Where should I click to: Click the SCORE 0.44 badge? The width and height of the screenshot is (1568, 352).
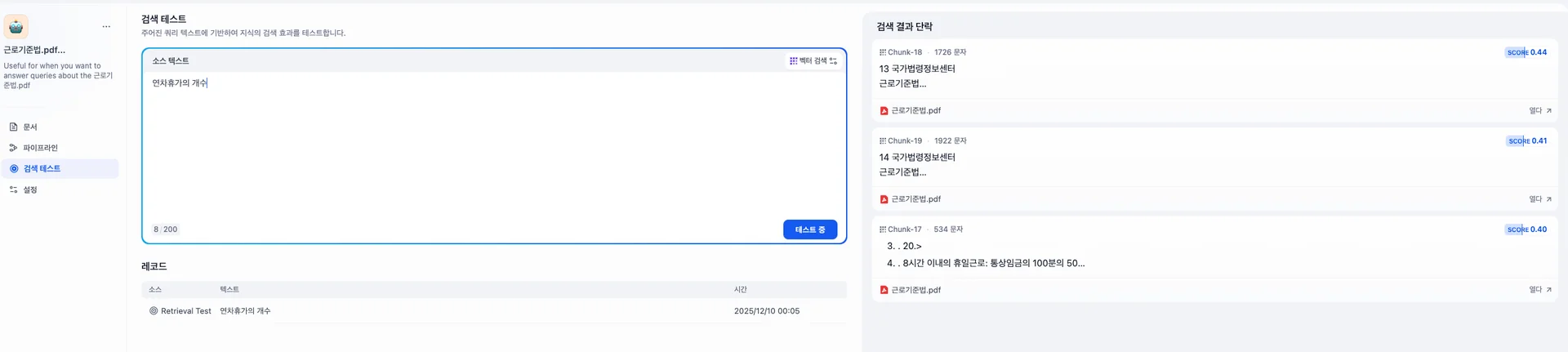click(x=1526, y=52)
